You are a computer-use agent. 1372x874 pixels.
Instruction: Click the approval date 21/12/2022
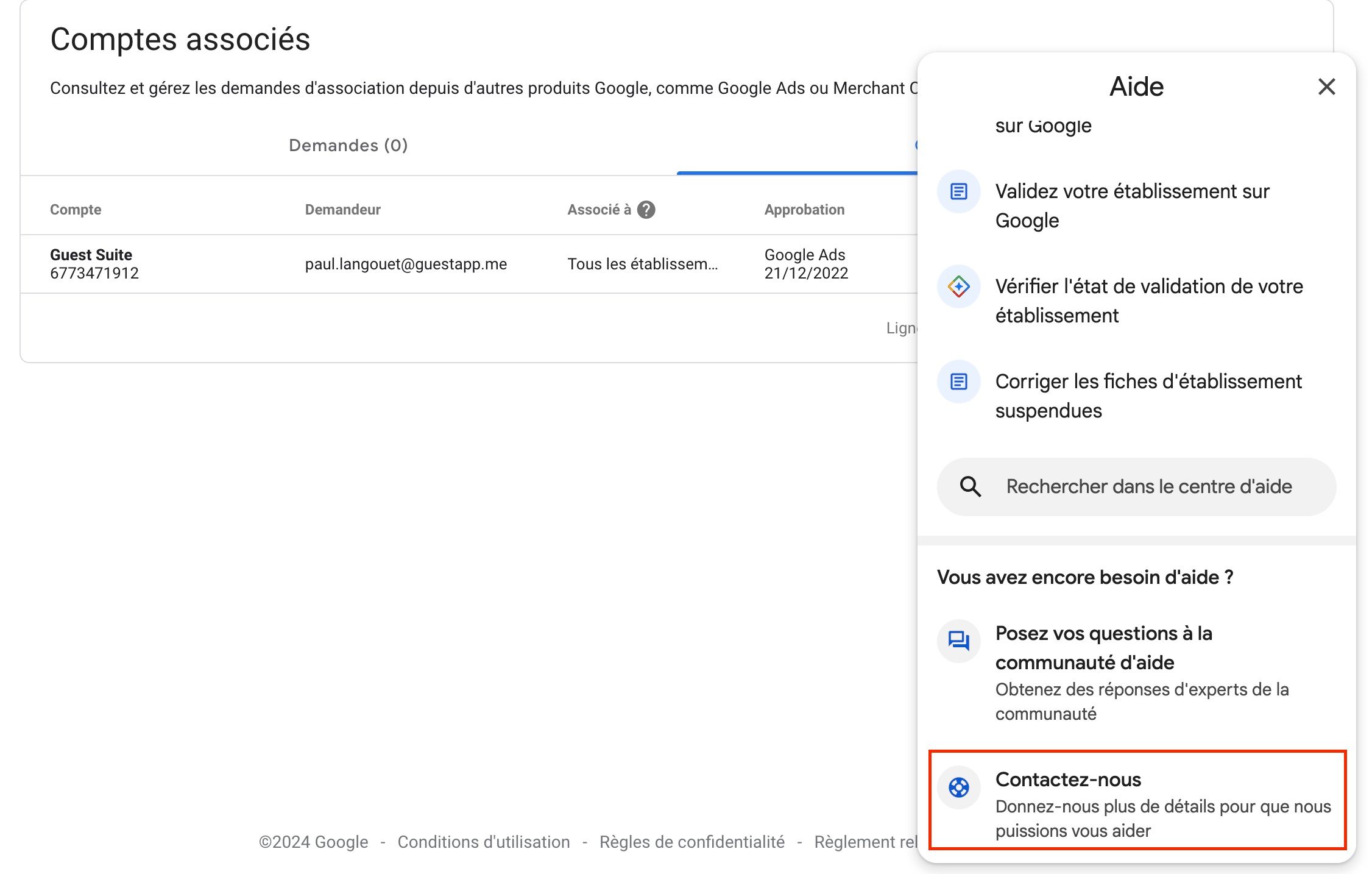pos(806,273)
